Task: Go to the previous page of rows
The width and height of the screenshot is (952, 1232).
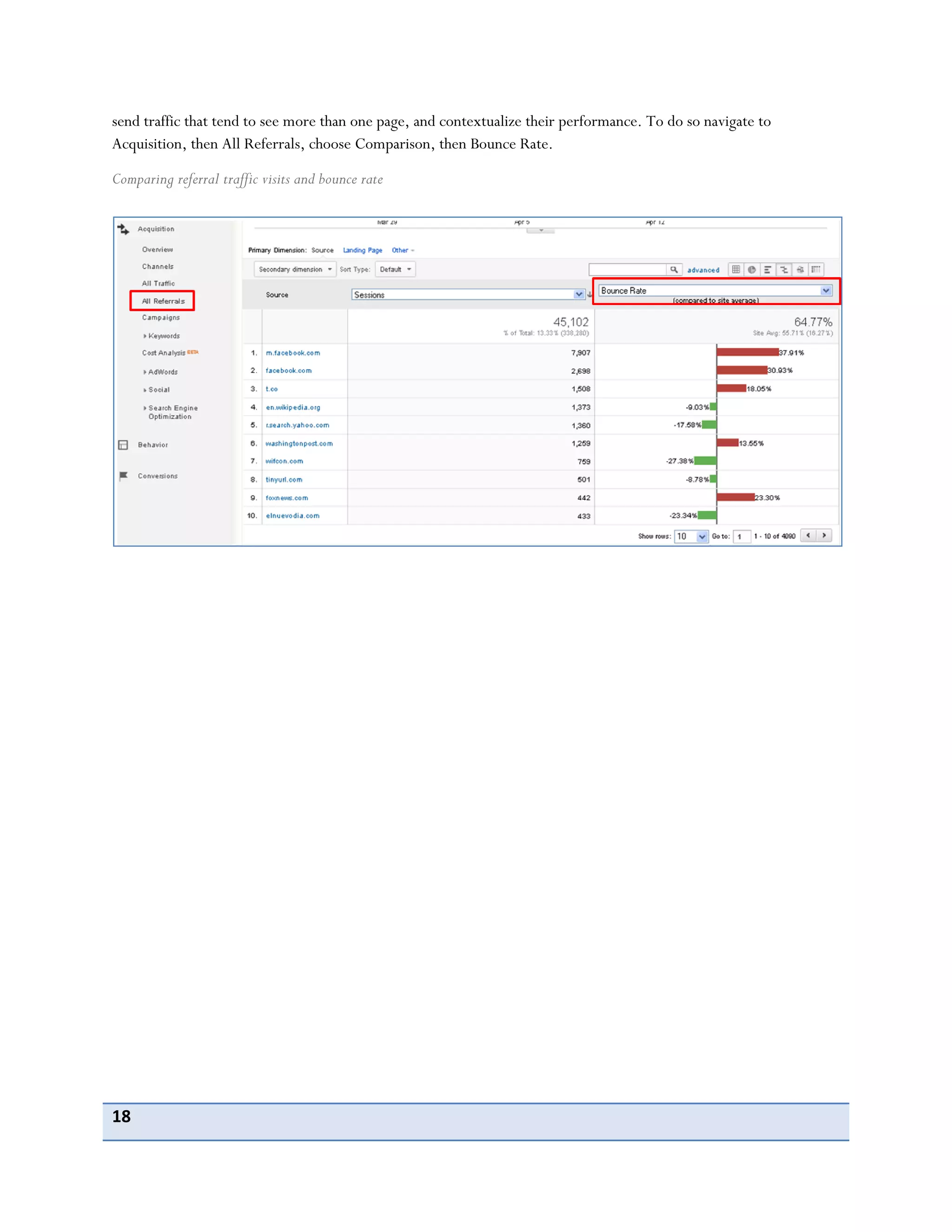Action: 808,535
